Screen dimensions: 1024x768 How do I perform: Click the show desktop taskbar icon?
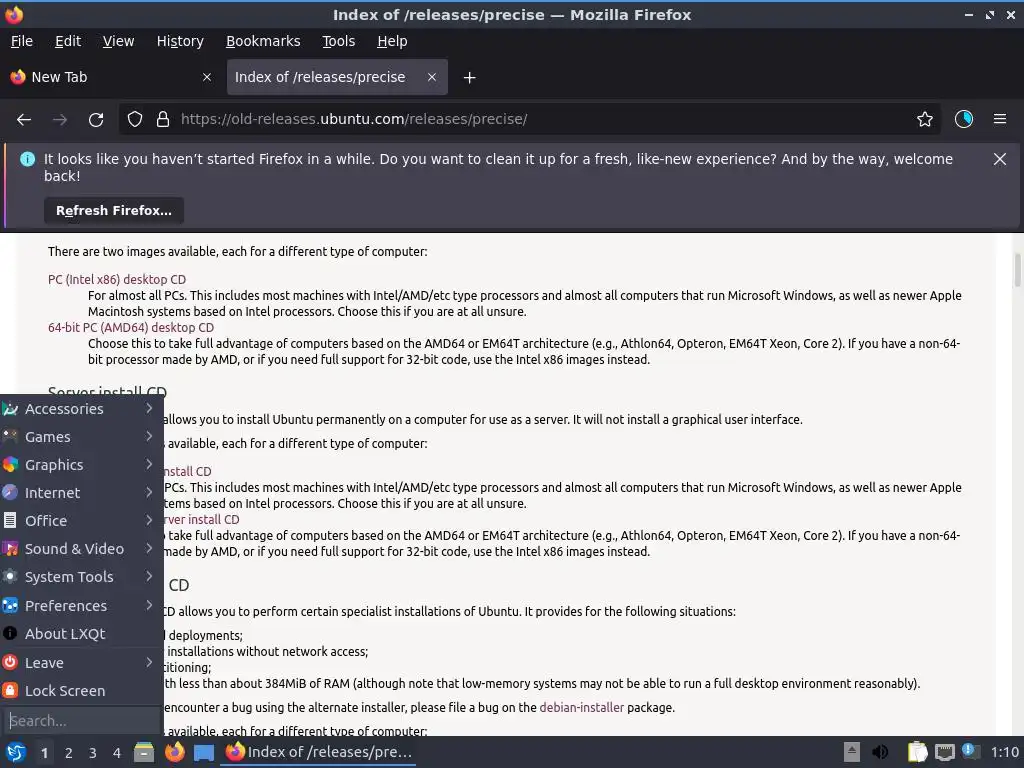[204, 753]
